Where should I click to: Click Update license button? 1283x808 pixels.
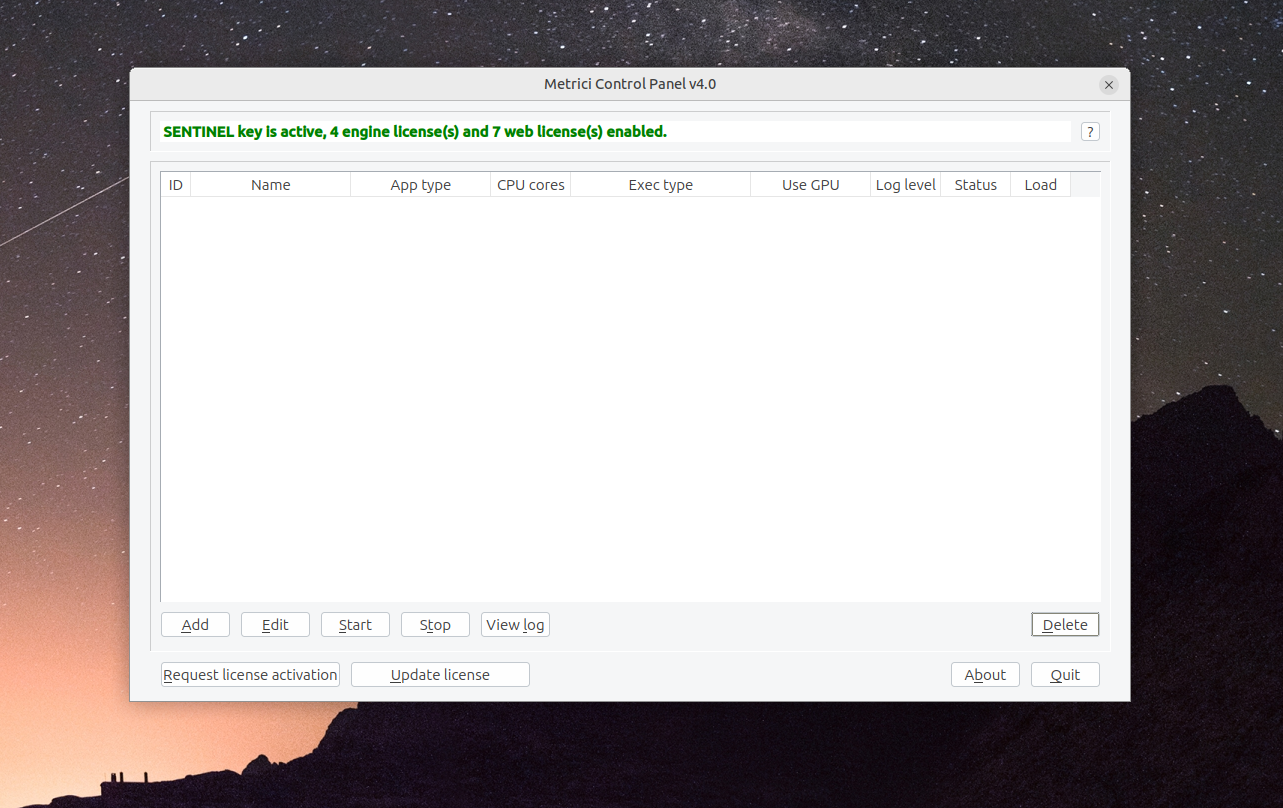click(x=440, y=674)
